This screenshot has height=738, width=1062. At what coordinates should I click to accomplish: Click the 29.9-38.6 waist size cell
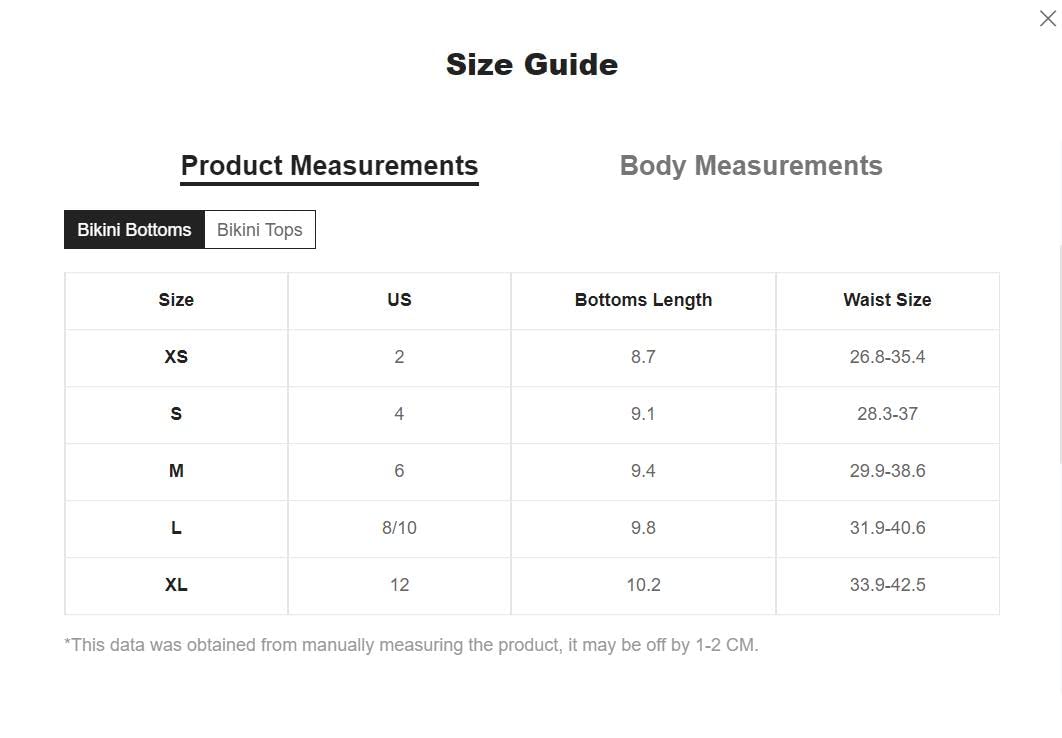(x=887, y=471)
